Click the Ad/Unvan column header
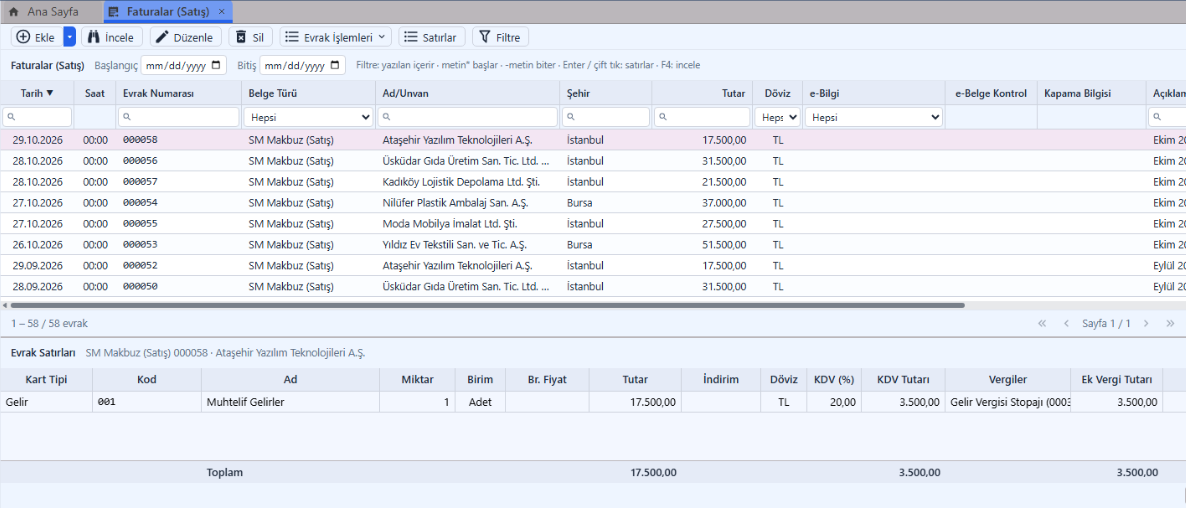Viewport: 1186px width, 508px height. (467, 93)
